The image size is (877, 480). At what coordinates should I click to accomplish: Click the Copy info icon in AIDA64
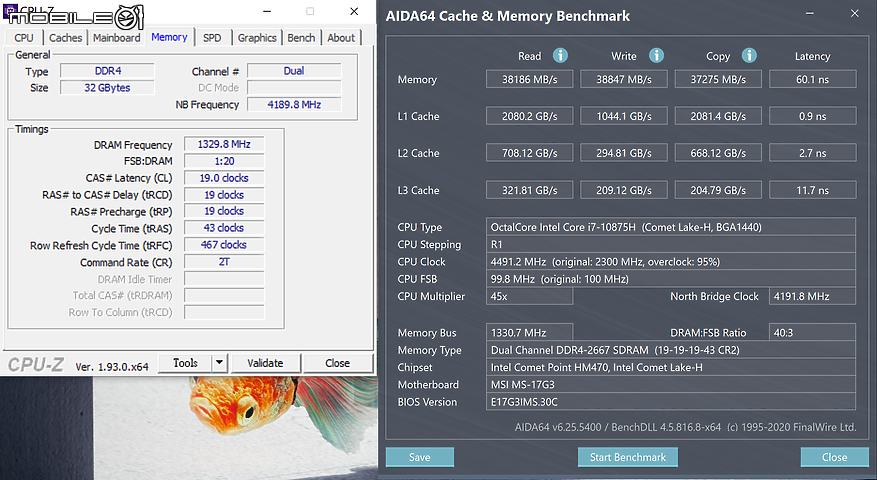coord(749,55)
